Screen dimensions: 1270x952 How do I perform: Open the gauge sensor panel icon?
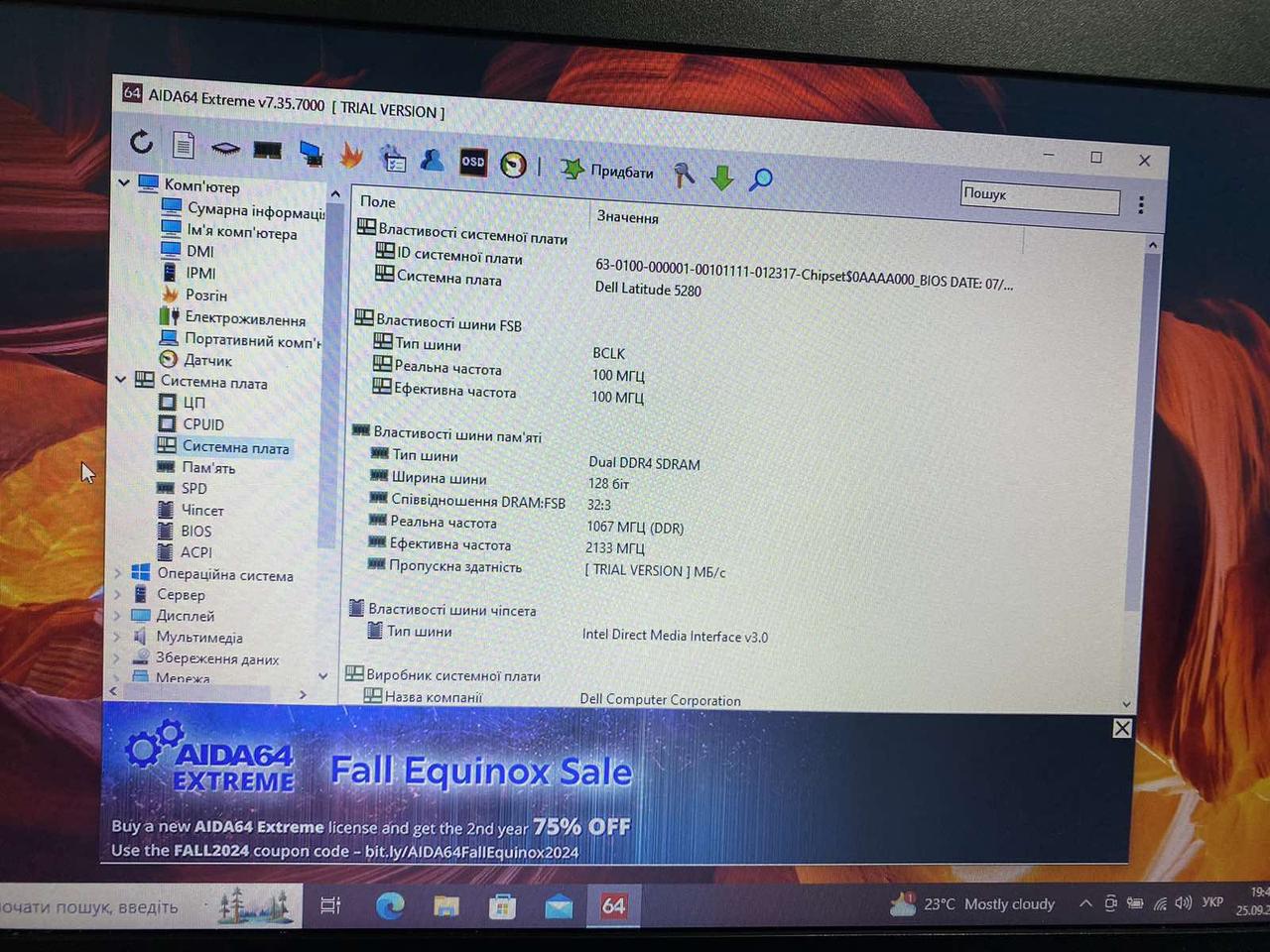point(513,164)
